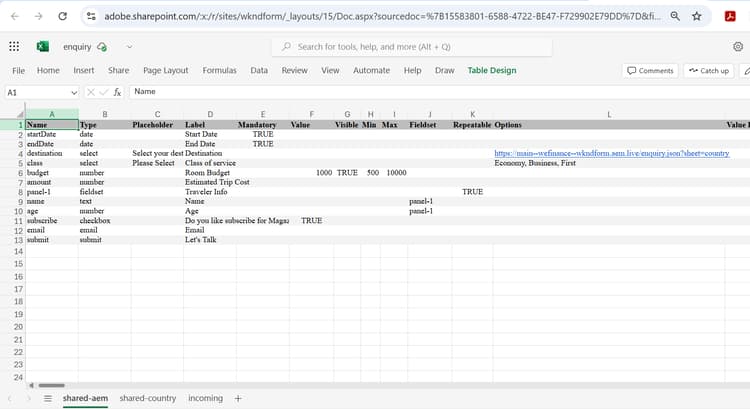Click the insert function fx icon
This screenshot has width=750, height=409.
[x=117, y=92]
